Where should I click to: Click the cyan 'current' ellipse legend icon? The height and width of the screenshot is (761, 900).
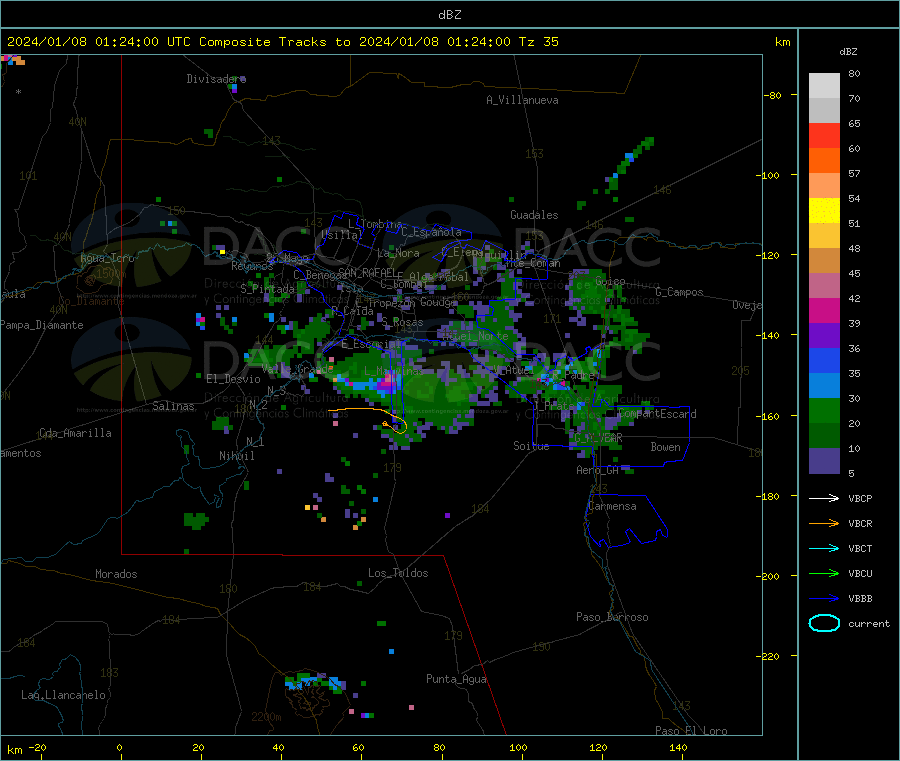824,623
